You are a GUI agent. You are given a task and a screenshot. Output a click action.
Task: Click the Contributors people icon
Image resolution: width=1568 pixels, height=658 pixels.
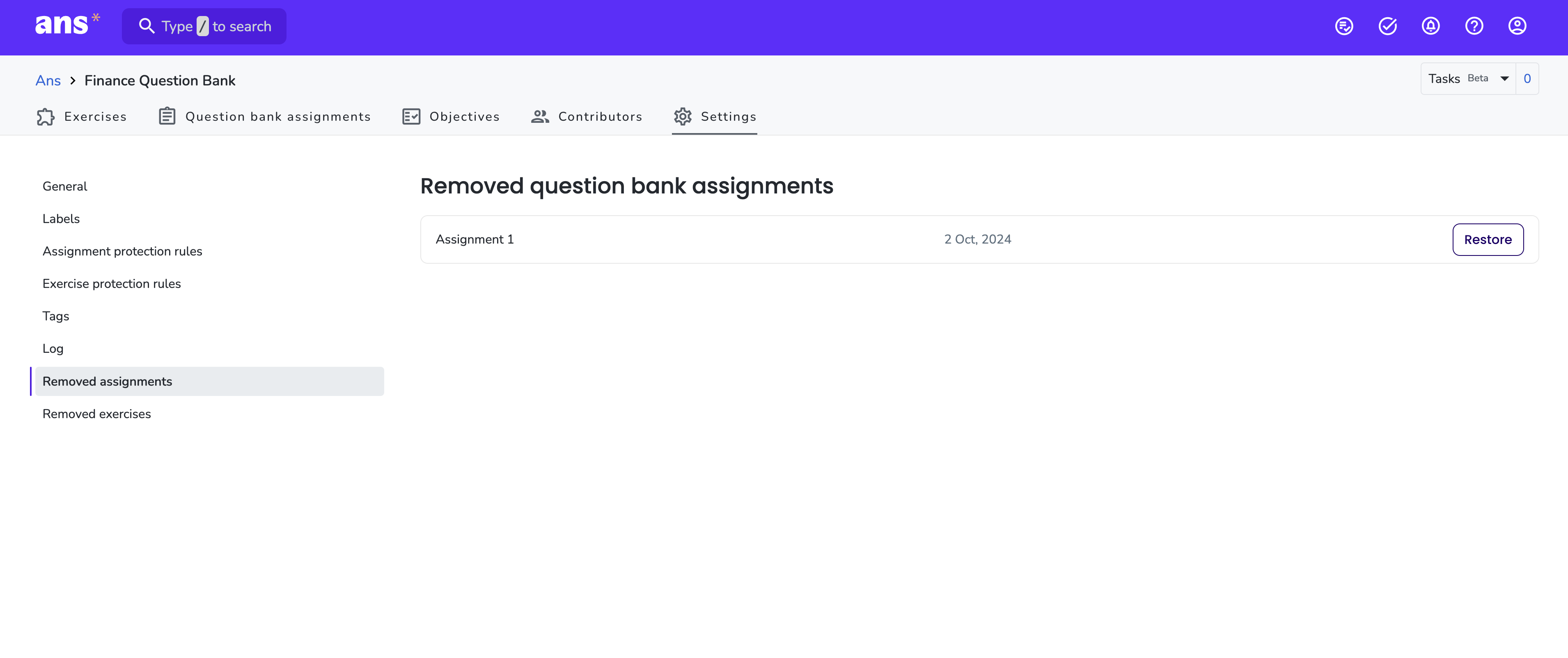(x=540, y=116)
